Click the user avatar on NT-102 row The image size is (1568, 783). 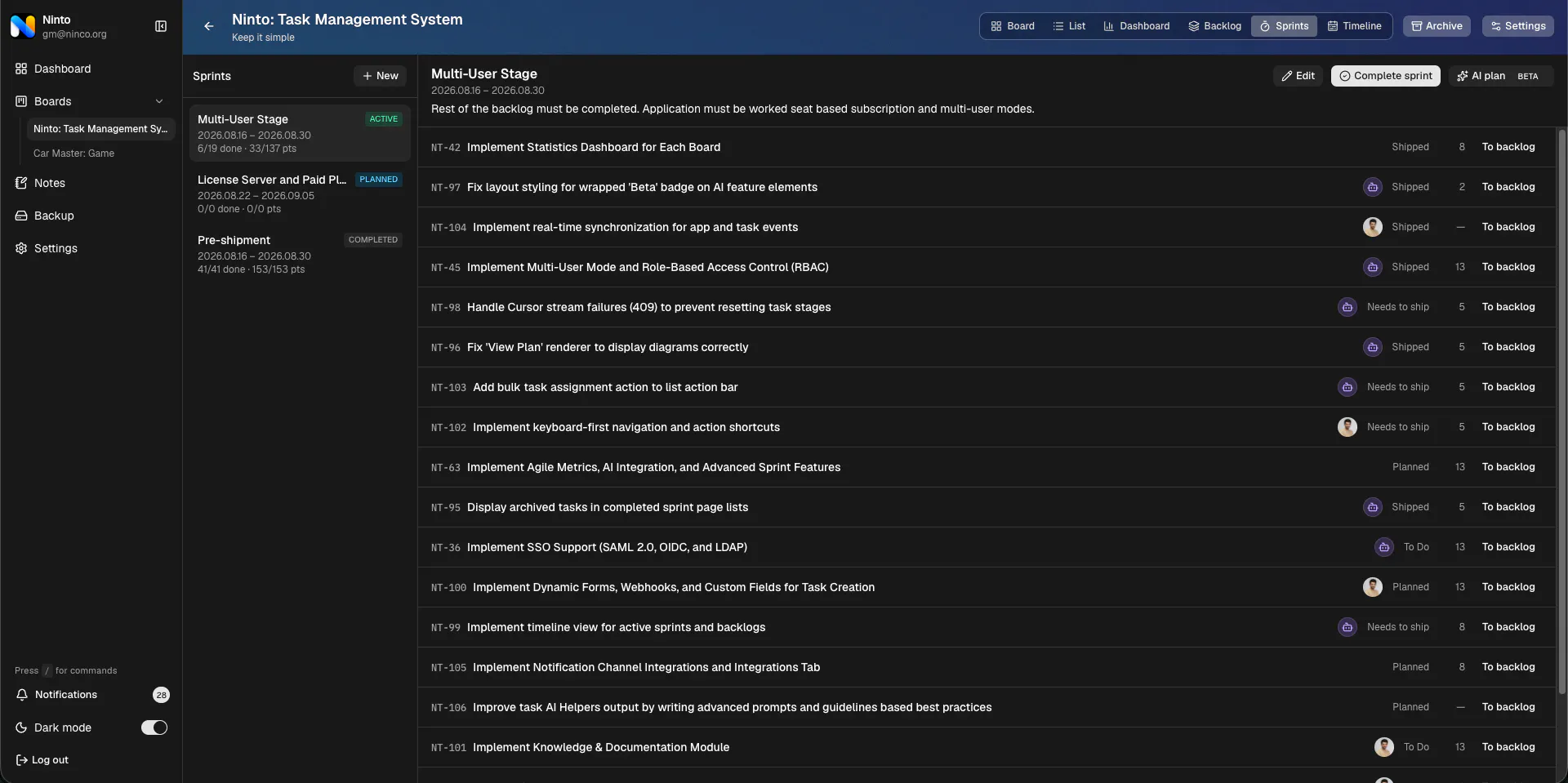[x=1347, y=427]
